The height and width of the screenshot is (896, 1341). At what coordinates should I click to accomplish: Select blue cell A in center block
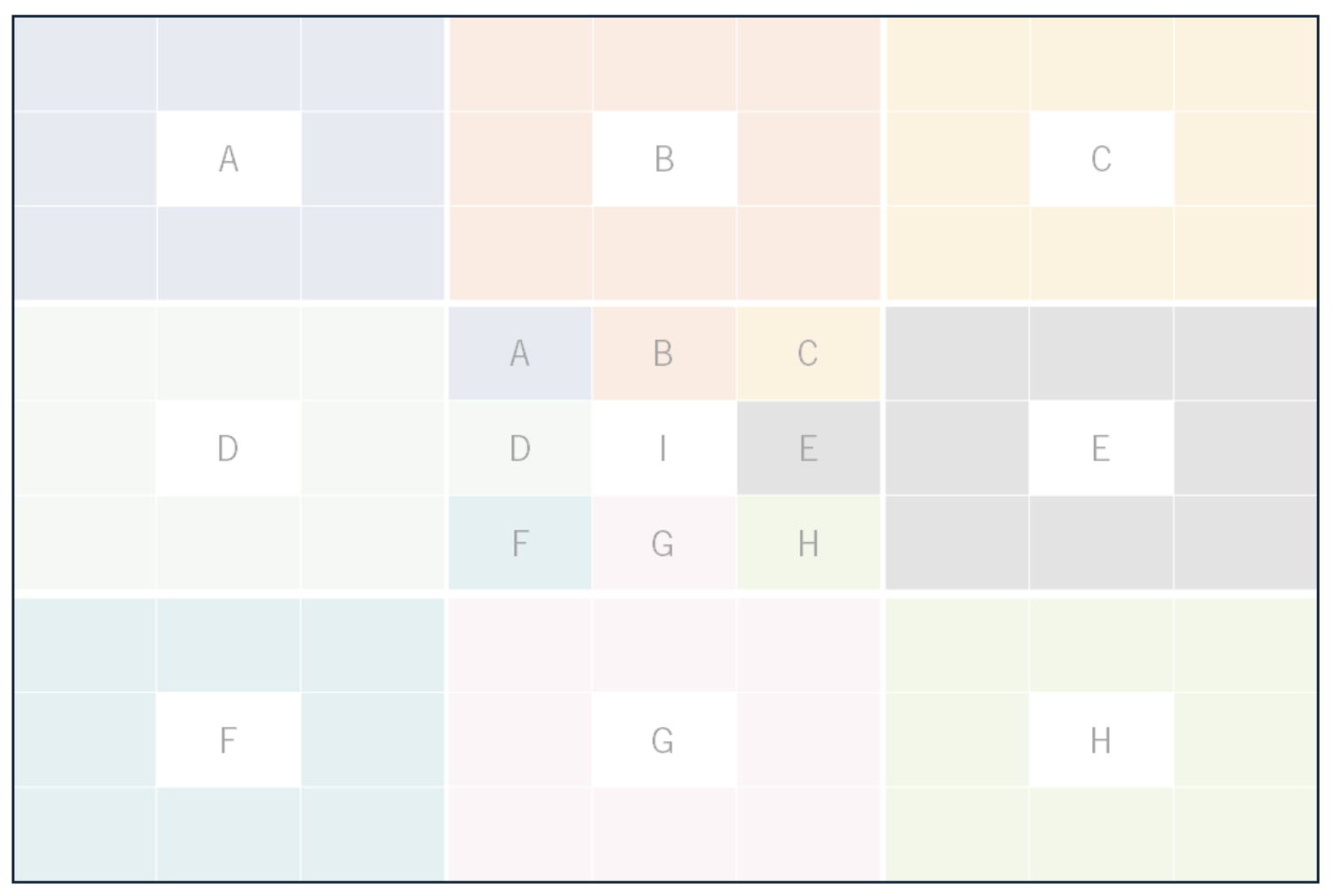tap(520, 353)
